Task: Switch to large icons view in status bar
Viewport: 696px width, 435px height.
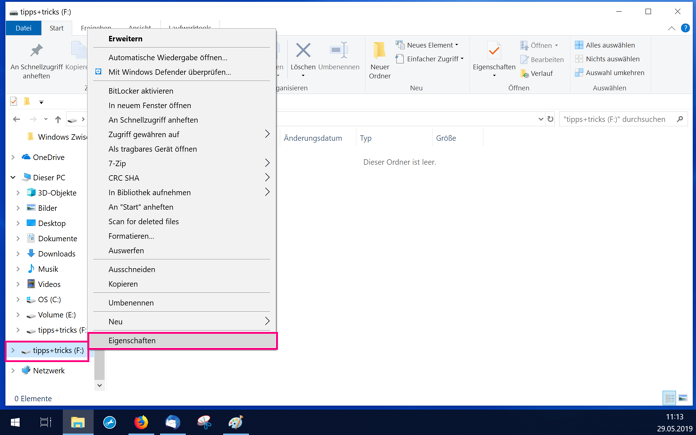Action: tap(683, 398)
